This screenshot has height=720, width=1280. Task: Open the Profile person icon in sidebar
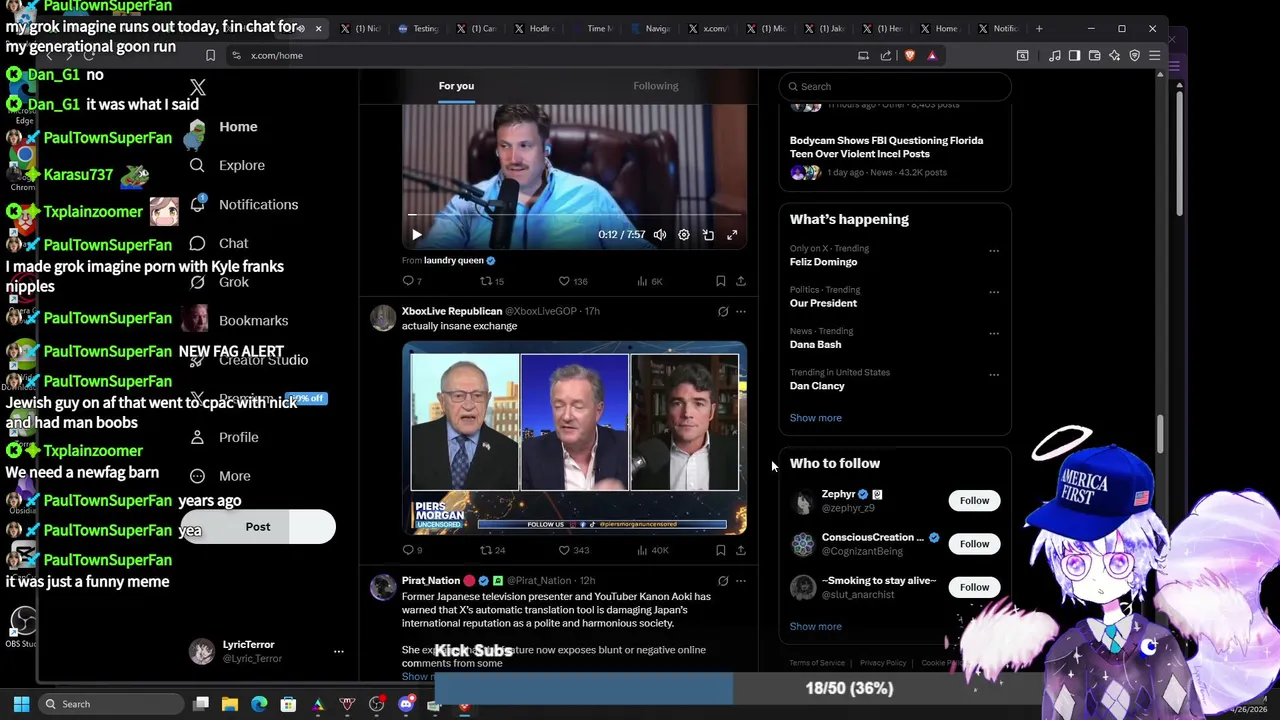197,437
